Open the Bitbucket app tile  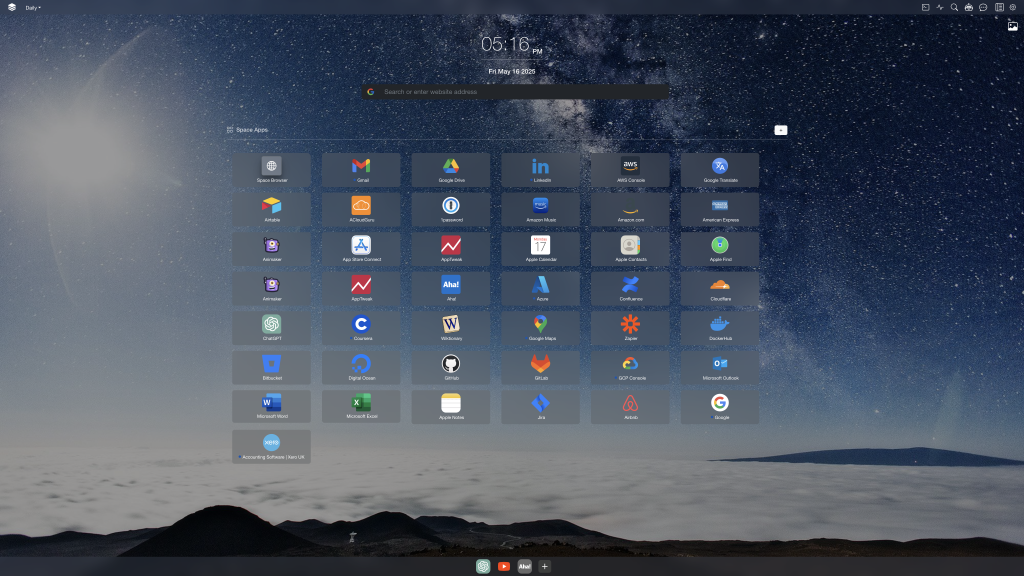click(271, 368)
